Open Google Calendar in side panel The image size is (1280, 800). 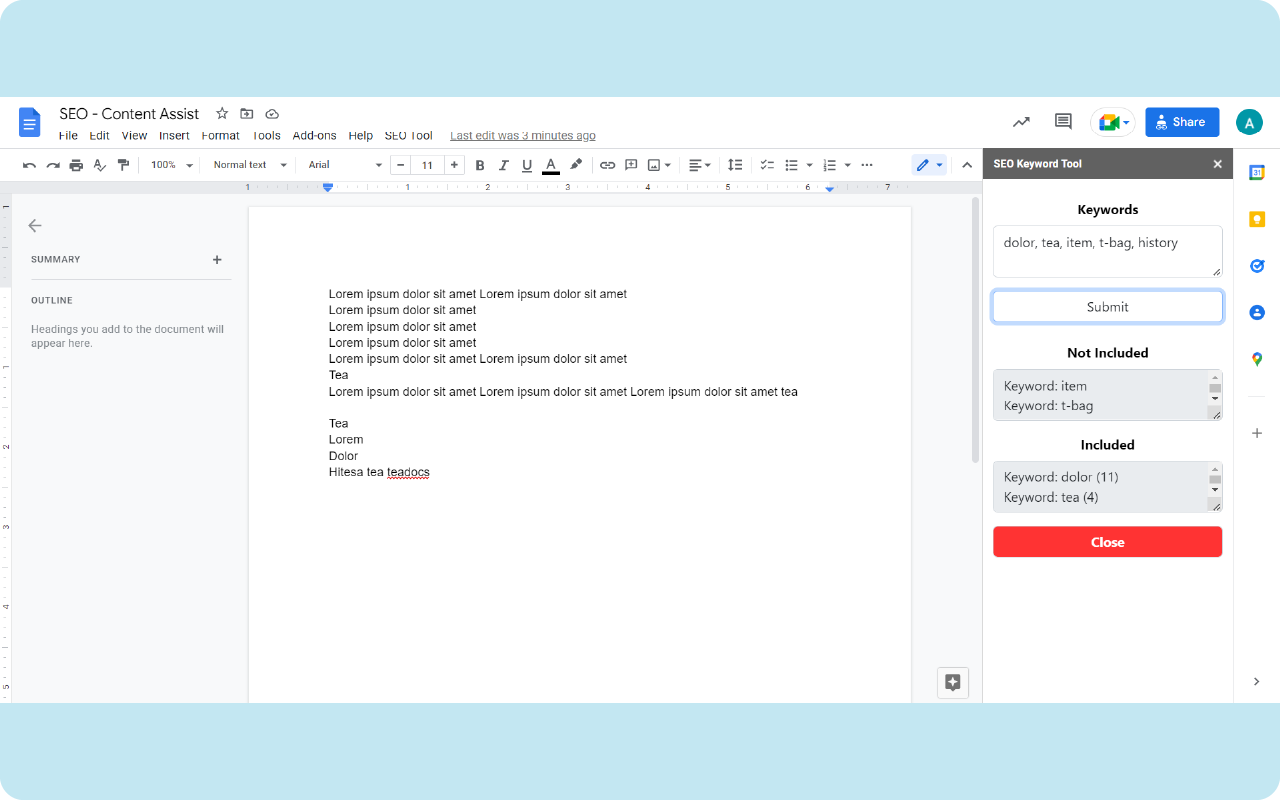tap(1257, 172)
